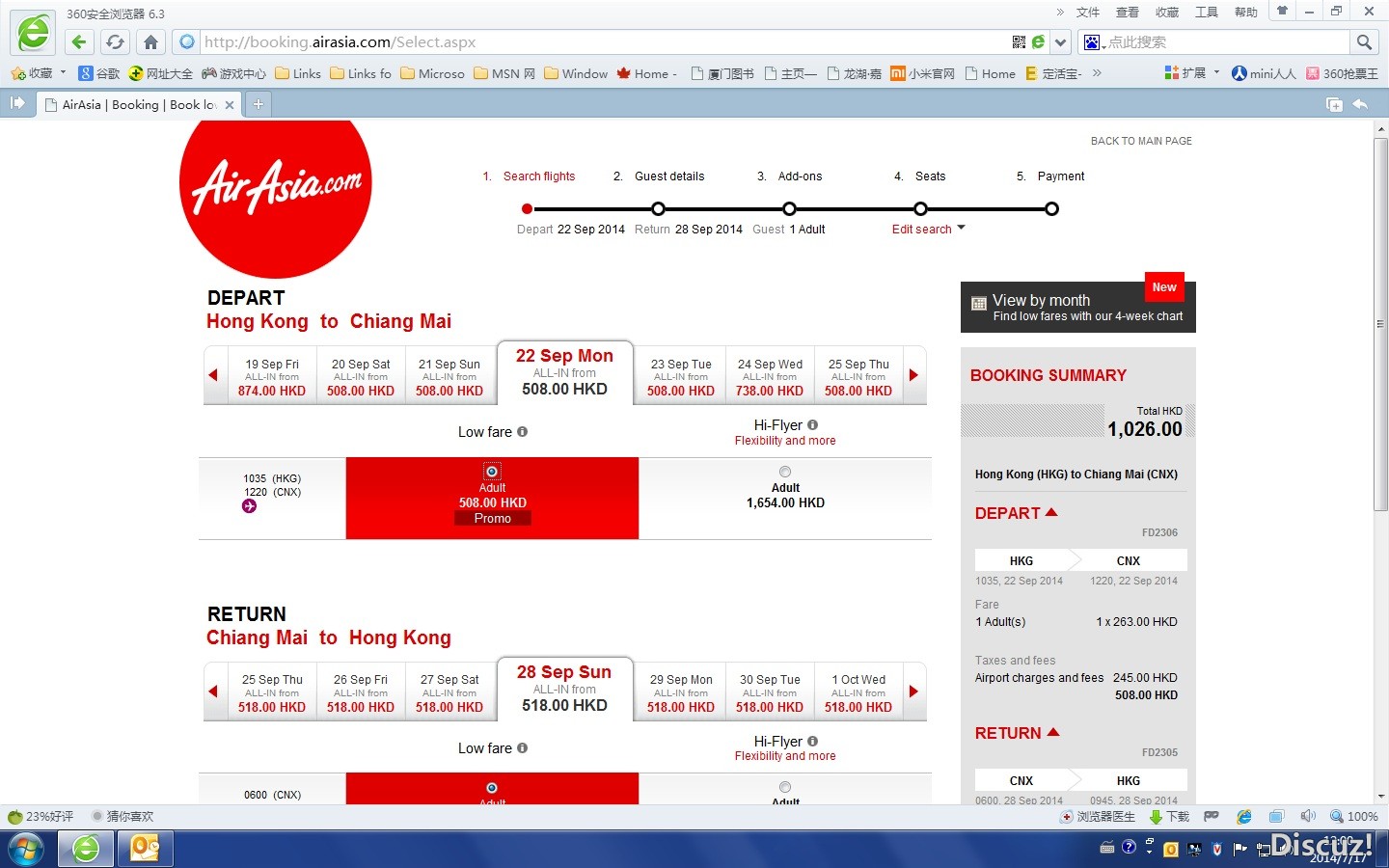Open View by month 4-week chart

coord(1078,307)
